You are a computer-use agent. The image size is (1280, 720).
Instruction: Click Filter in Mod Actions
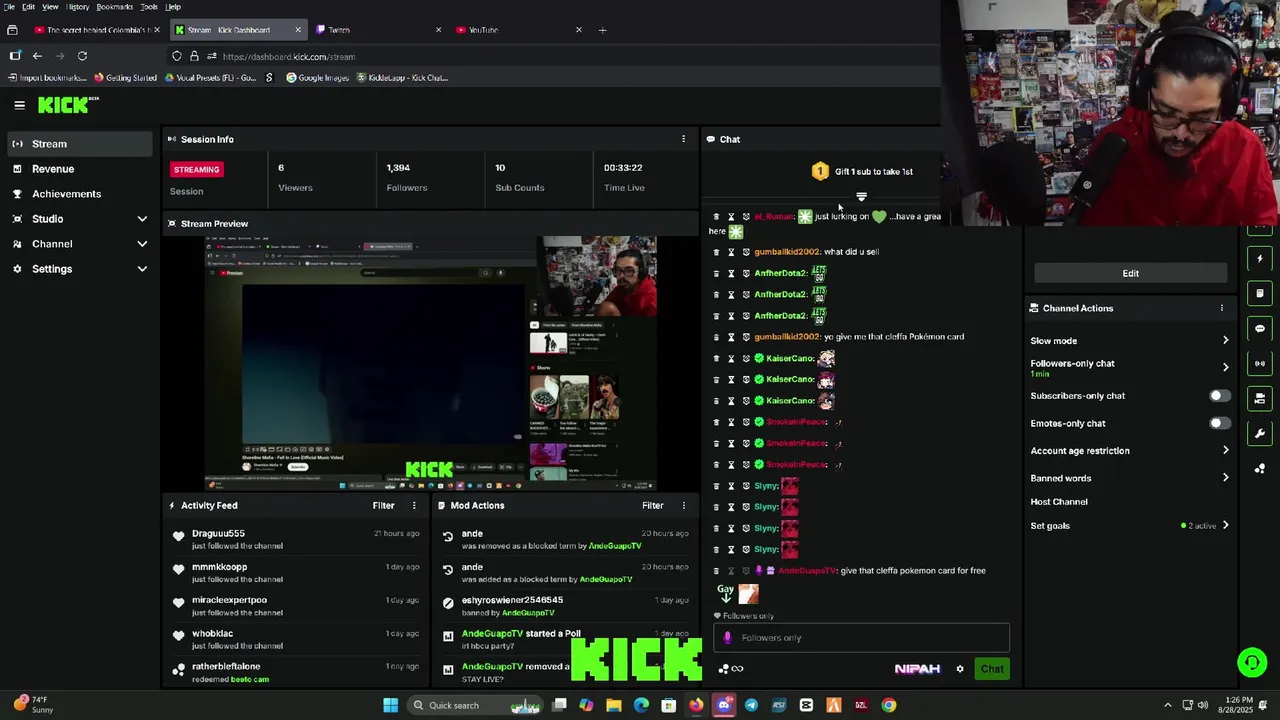point(653,506)
